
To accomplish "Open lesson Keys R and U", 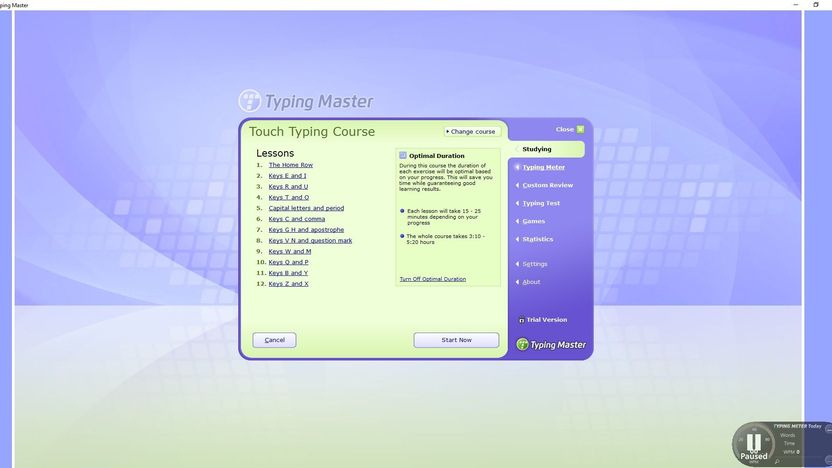I will pos(288,187).
